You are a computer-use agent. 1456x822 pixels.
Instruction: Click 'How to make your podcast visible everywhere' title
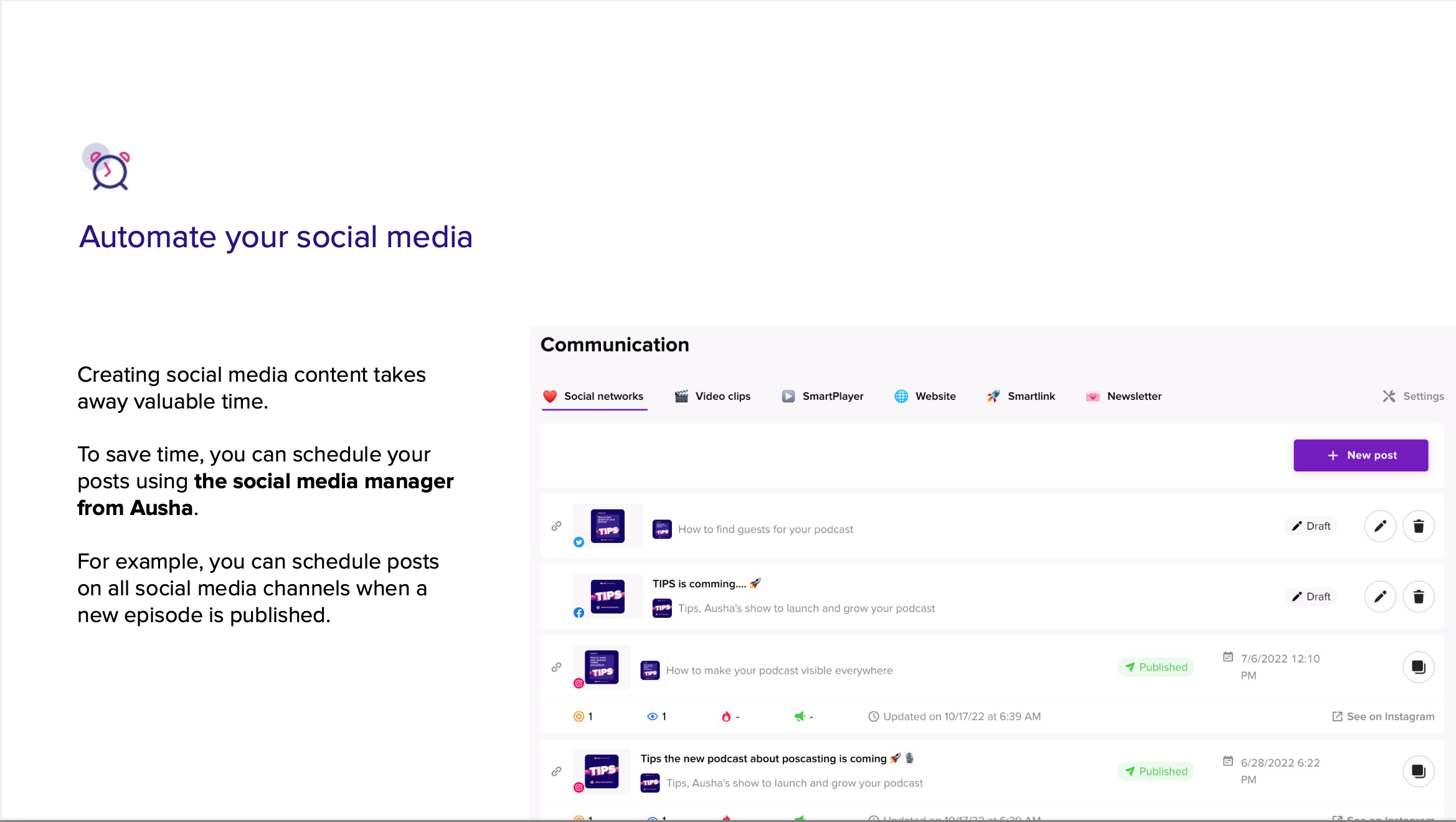(779, 670)
